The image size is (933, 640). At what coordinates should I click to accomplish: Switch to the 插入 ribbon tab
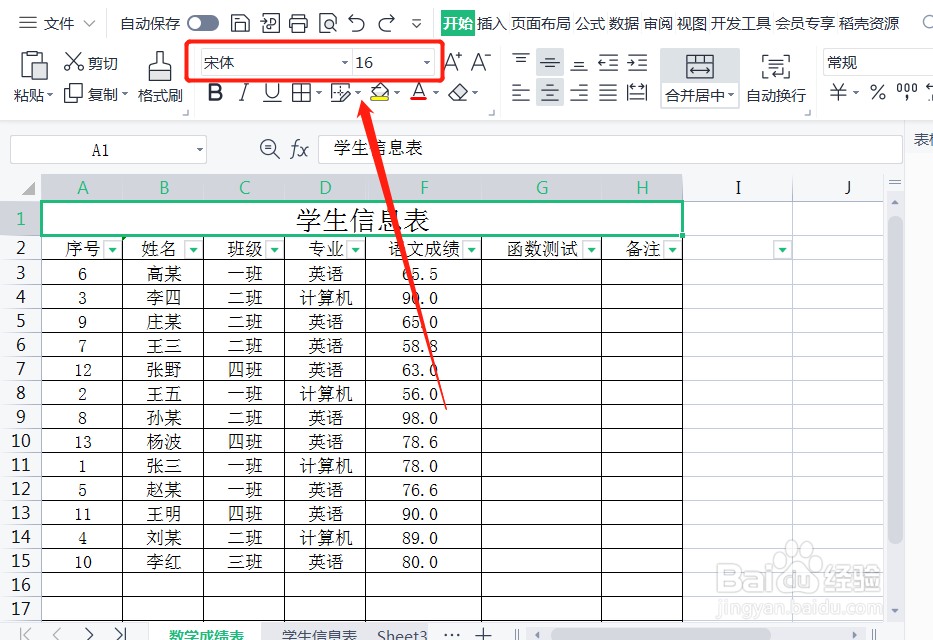pyautogui.click(x=489, y=22)
